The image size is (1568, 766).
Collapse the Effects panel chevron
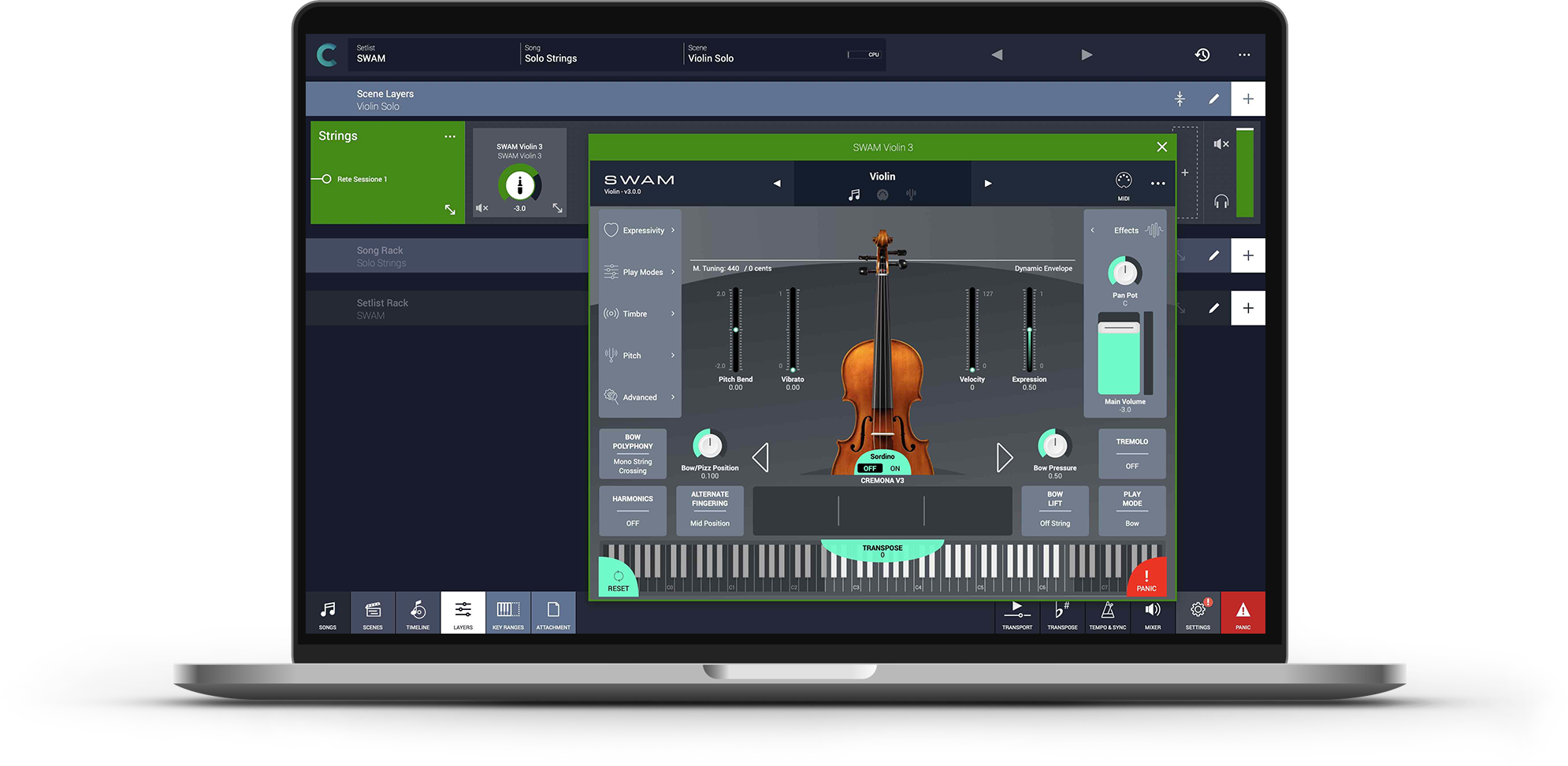point(1092,230)
